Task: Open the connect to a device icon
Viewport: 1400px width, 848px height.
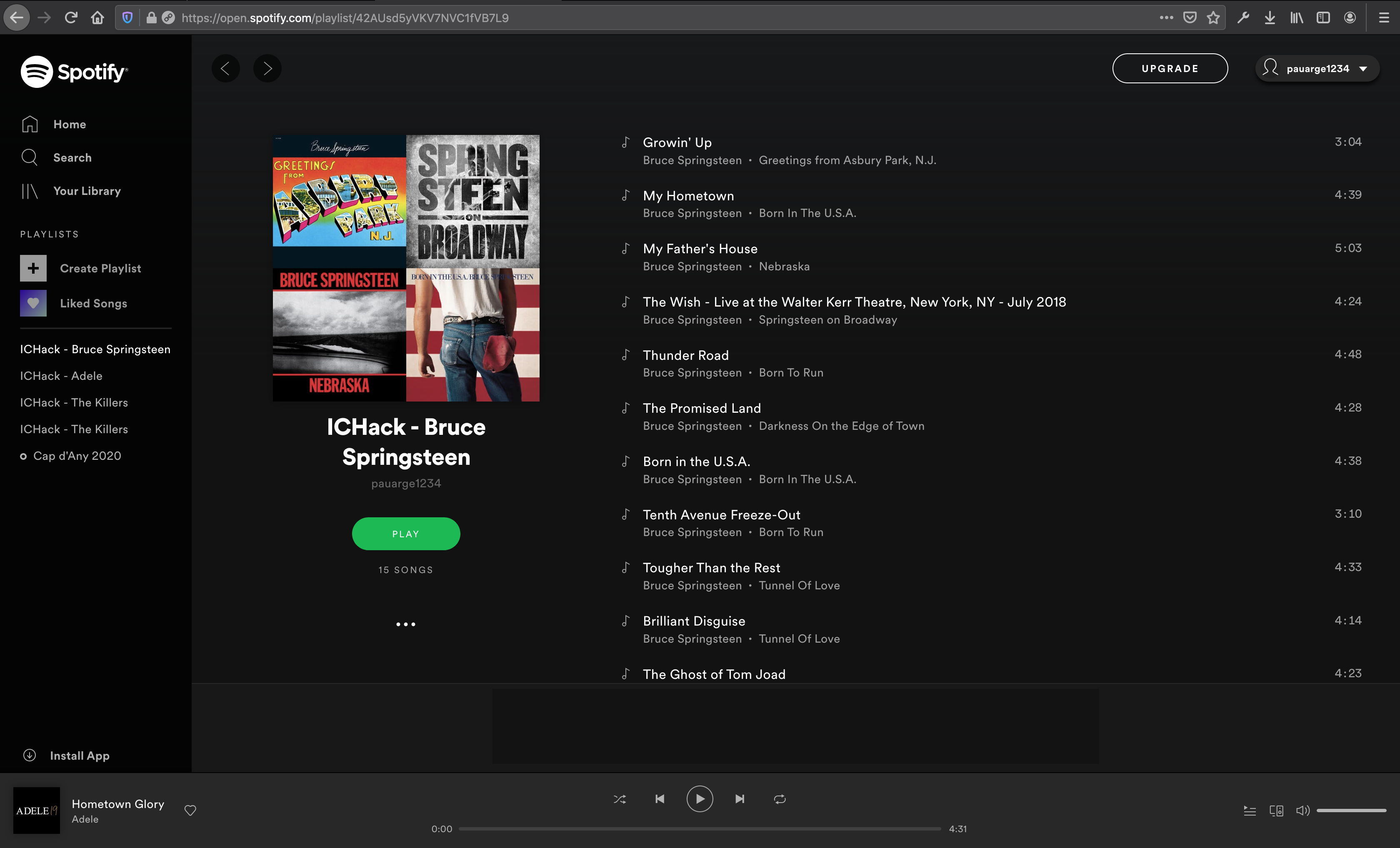Action: (1276, 811)
